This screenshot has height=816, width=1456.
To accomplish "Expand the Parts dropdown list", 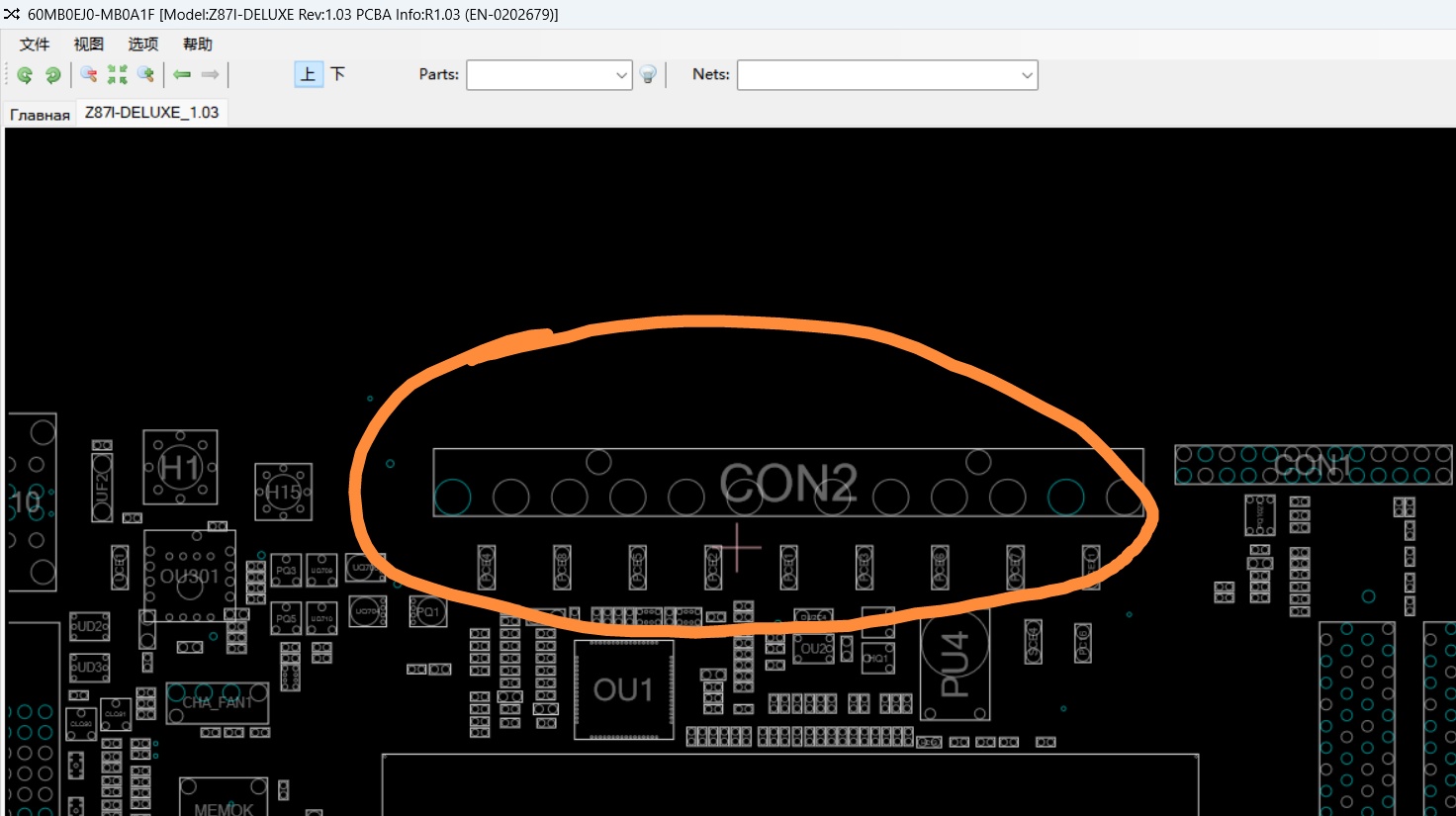I will click(x=621, y=75).
